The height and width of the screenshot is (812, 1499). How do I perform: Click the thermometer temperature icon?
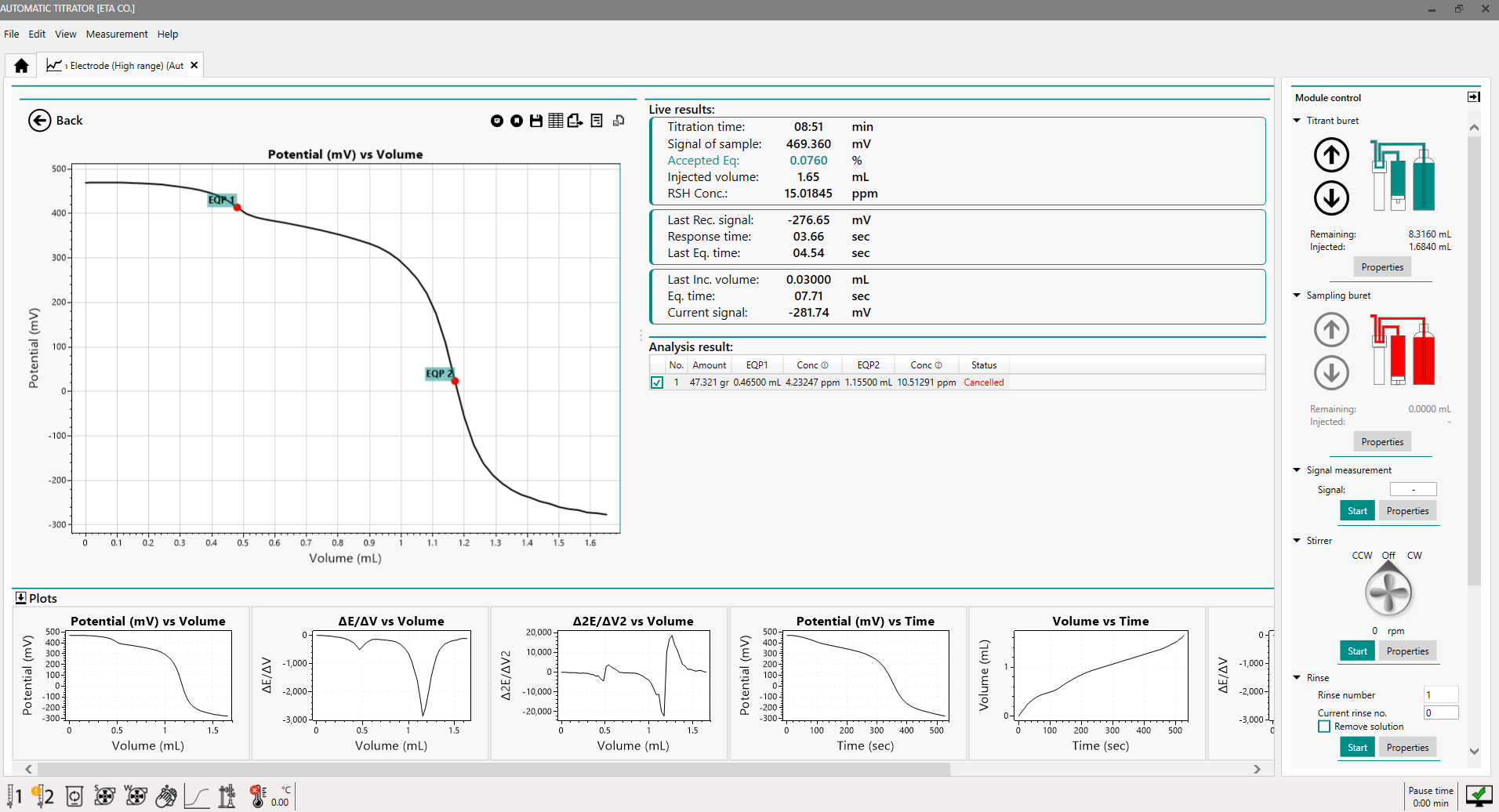(258, 796)
